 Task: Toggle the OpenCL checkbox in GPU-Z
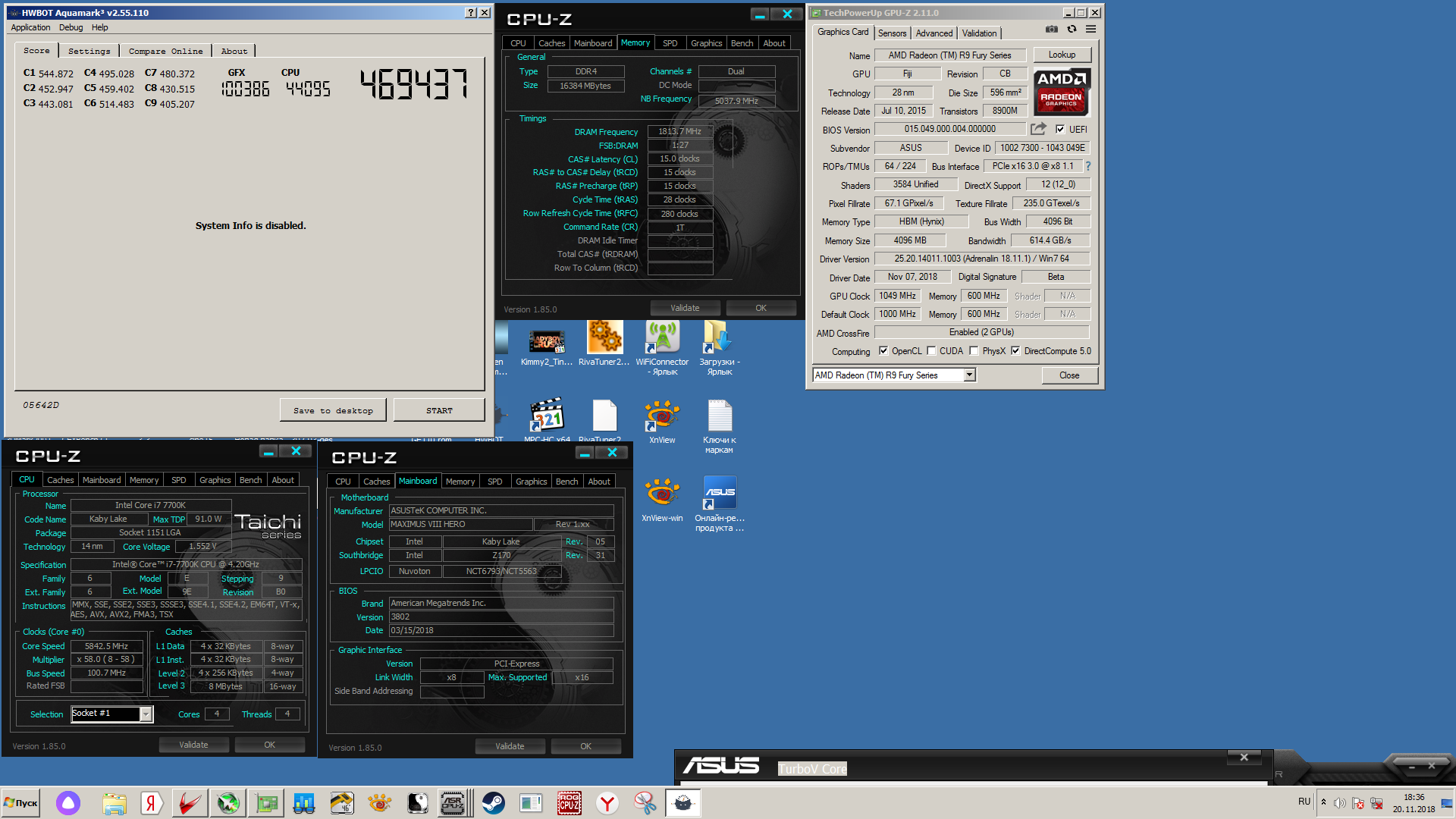pyautogui.click(x=883, y=351)
